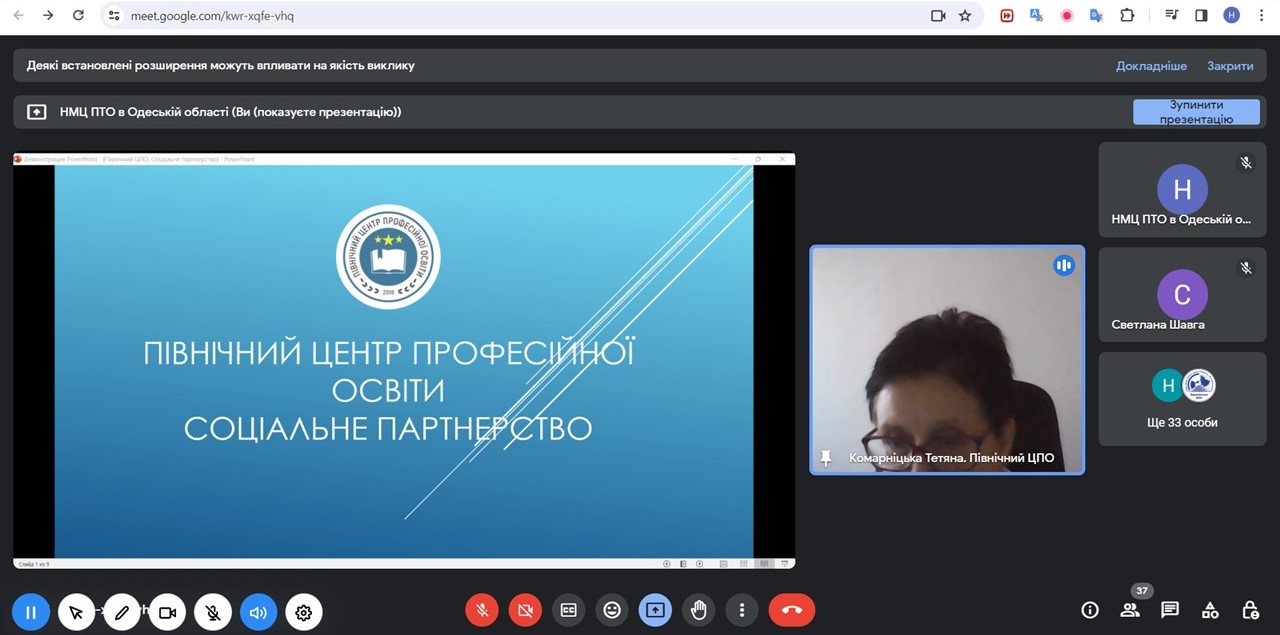1280x635 pixels.
Task: Show the participants list
Action: coord(1130,610)
